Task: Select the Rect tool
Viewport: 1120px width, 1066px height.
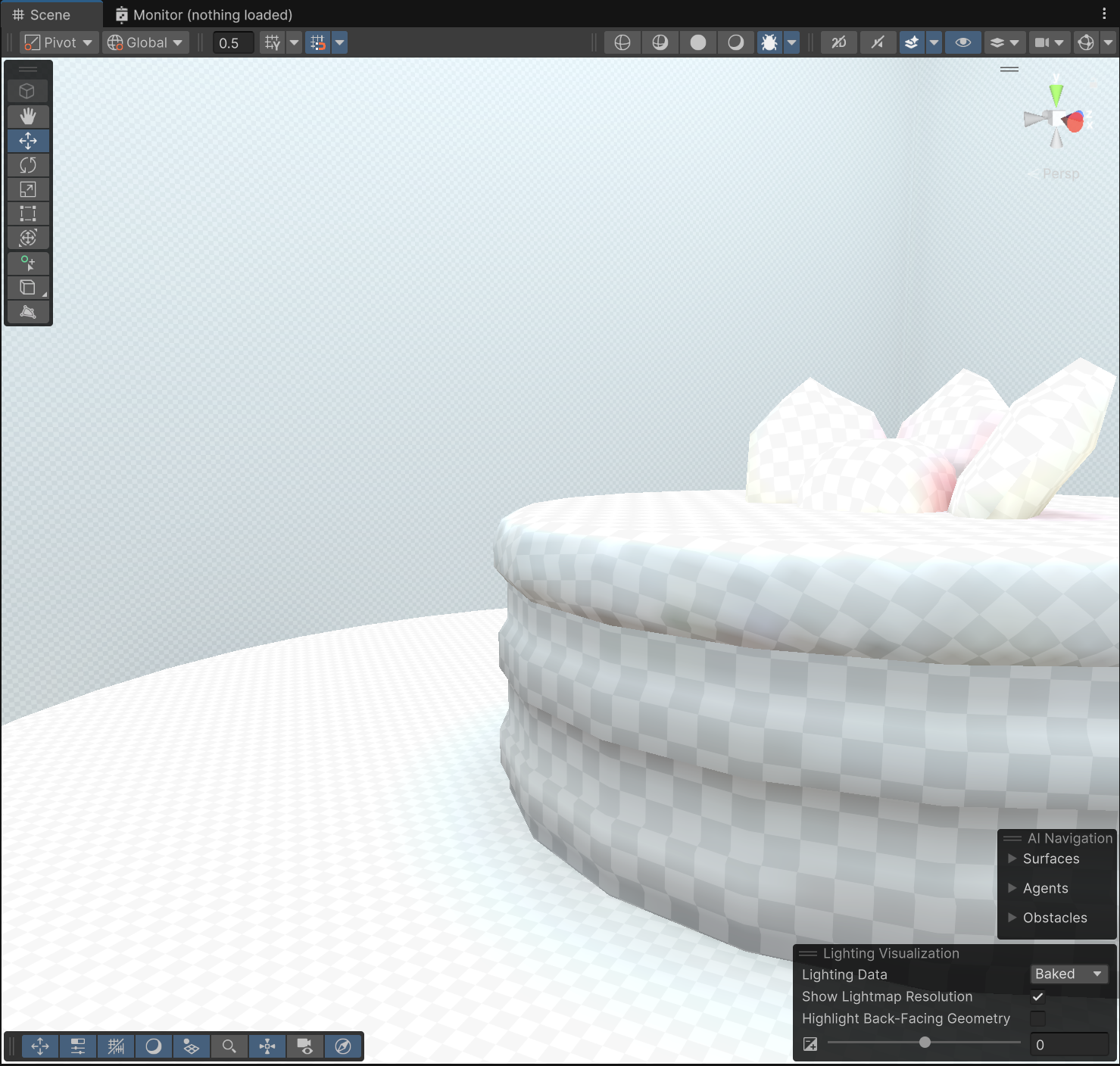Action: (x=28, y=214)
